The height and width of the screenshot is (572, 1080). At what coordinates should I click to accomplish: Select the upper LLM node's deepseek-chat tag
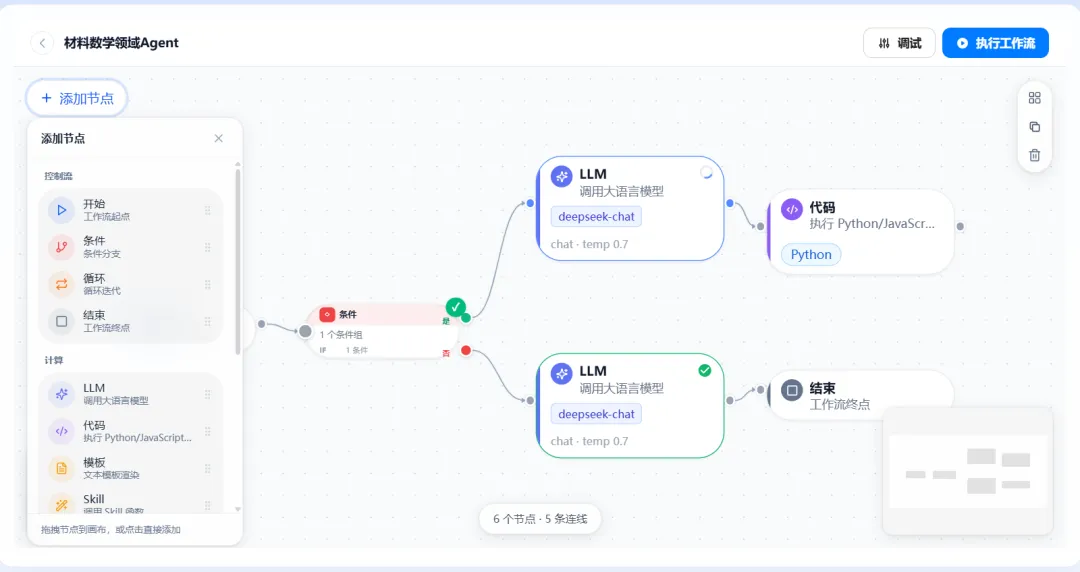596,216
